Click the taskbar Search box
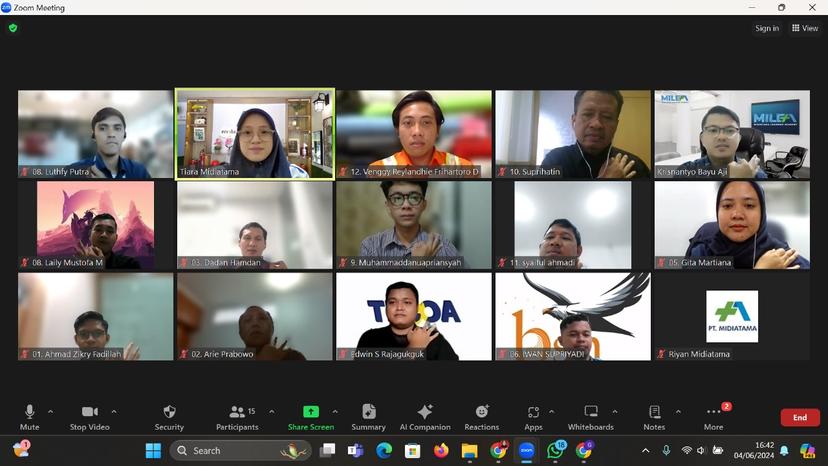 coord(241,451)
